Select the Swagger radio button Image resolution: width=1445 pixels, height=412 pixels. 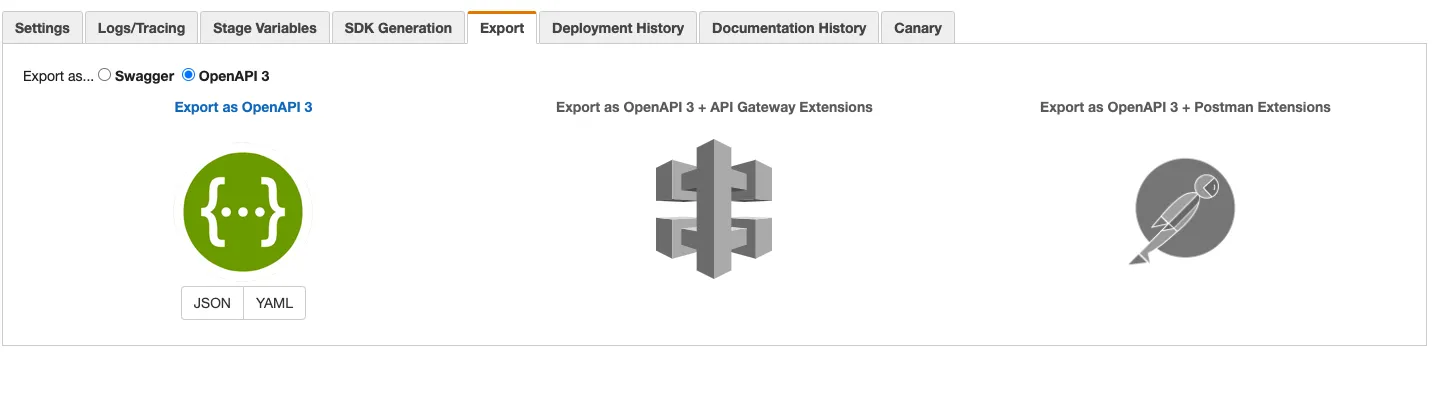tap(105, 75)
